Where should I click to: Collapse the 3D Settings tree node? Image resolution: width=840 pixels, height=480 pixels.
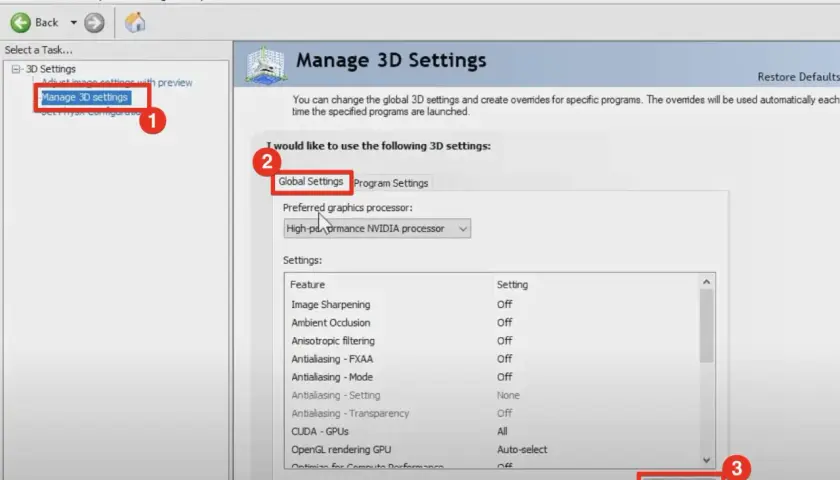pyautogui.click(x=16, y=69)
